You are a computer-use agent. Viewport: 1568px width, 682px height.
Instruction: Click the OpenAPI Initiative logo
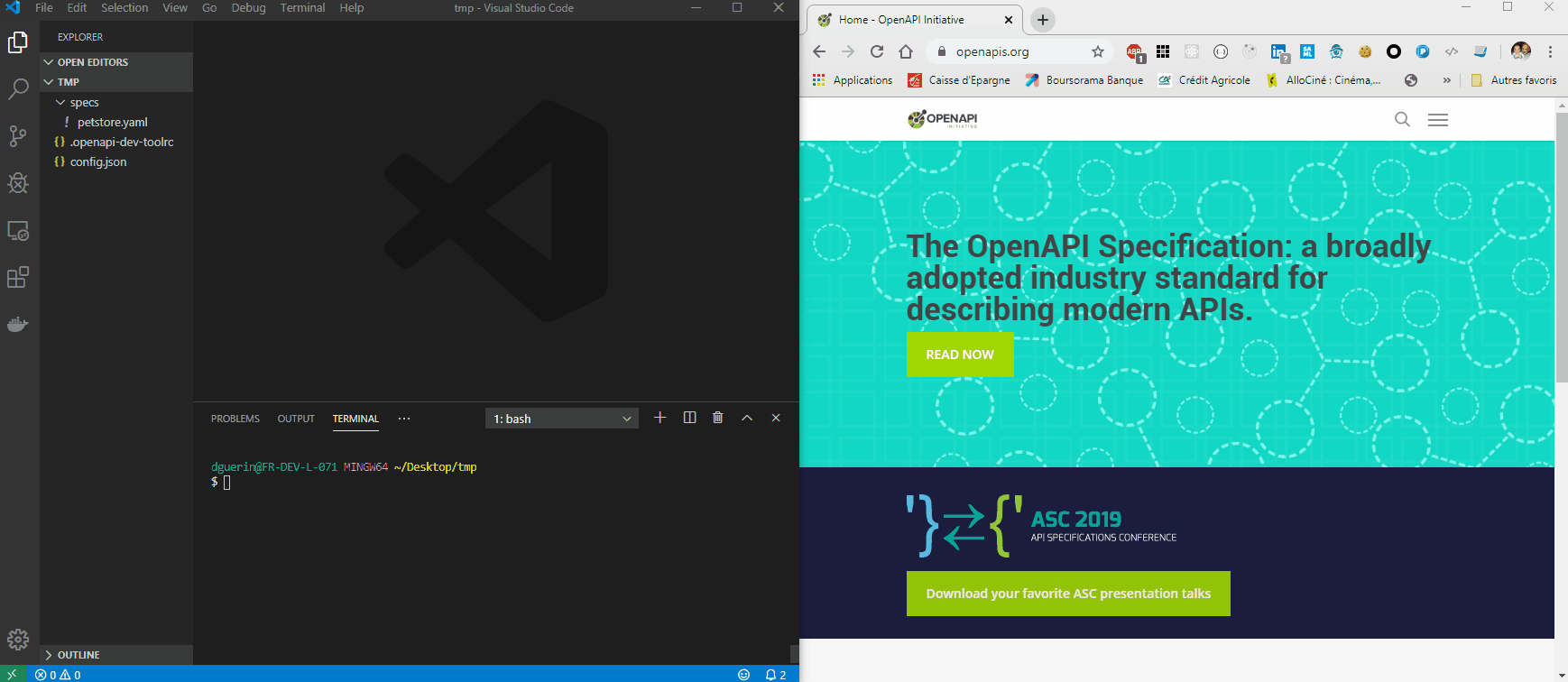click(x=943, y=119)
